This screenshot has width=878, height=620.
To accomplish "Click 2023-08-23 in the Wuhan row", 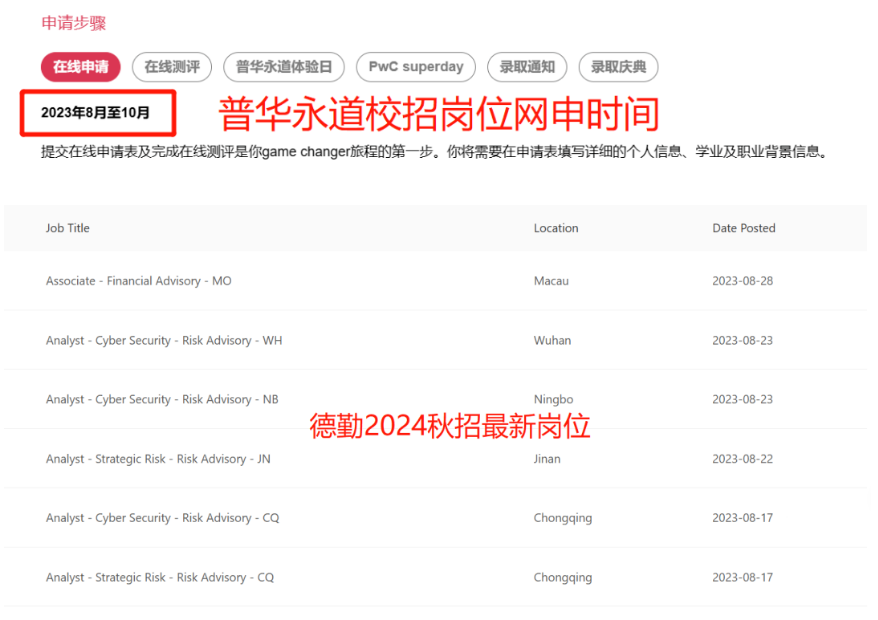I will click(742, 341).
